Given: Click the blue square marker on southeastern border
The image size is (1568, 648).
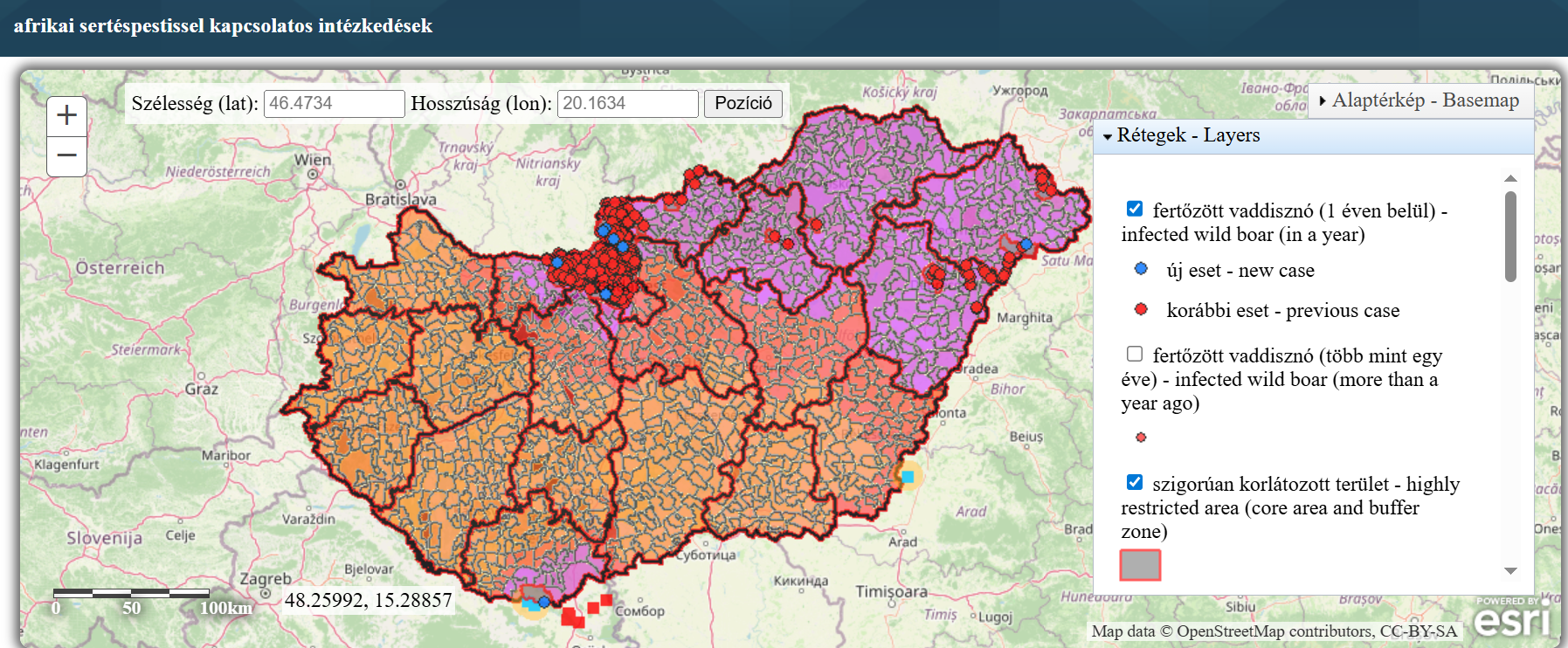Looking at the screenshot, I should 908,477.
